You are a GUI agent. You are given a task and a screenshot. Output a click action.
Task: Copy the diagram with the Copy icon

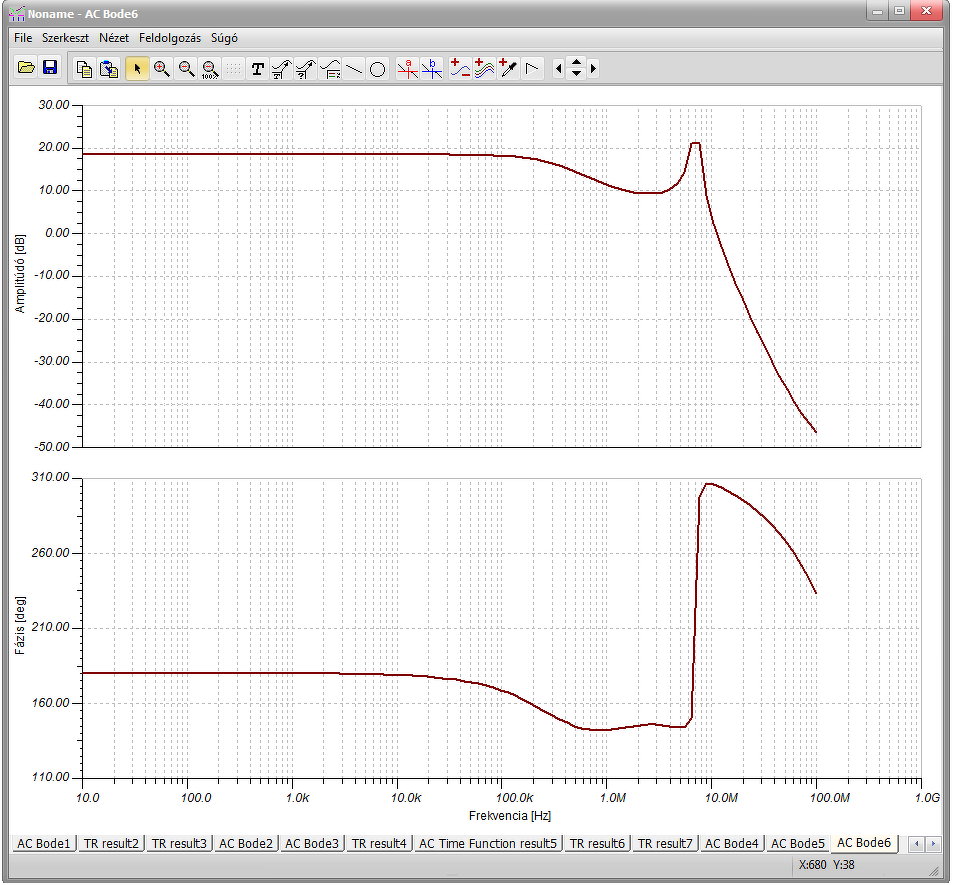84,69
